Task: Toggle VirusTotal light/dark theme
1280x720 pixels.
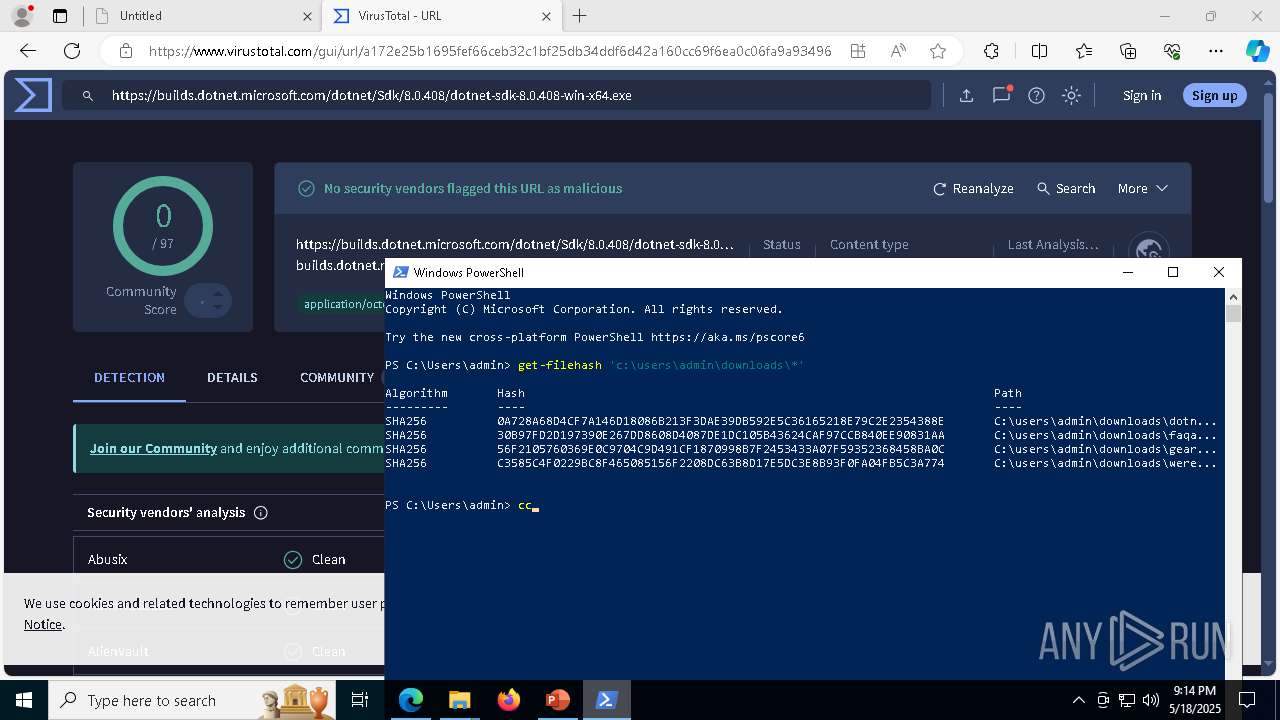Action: click(x=1072, y=95)
